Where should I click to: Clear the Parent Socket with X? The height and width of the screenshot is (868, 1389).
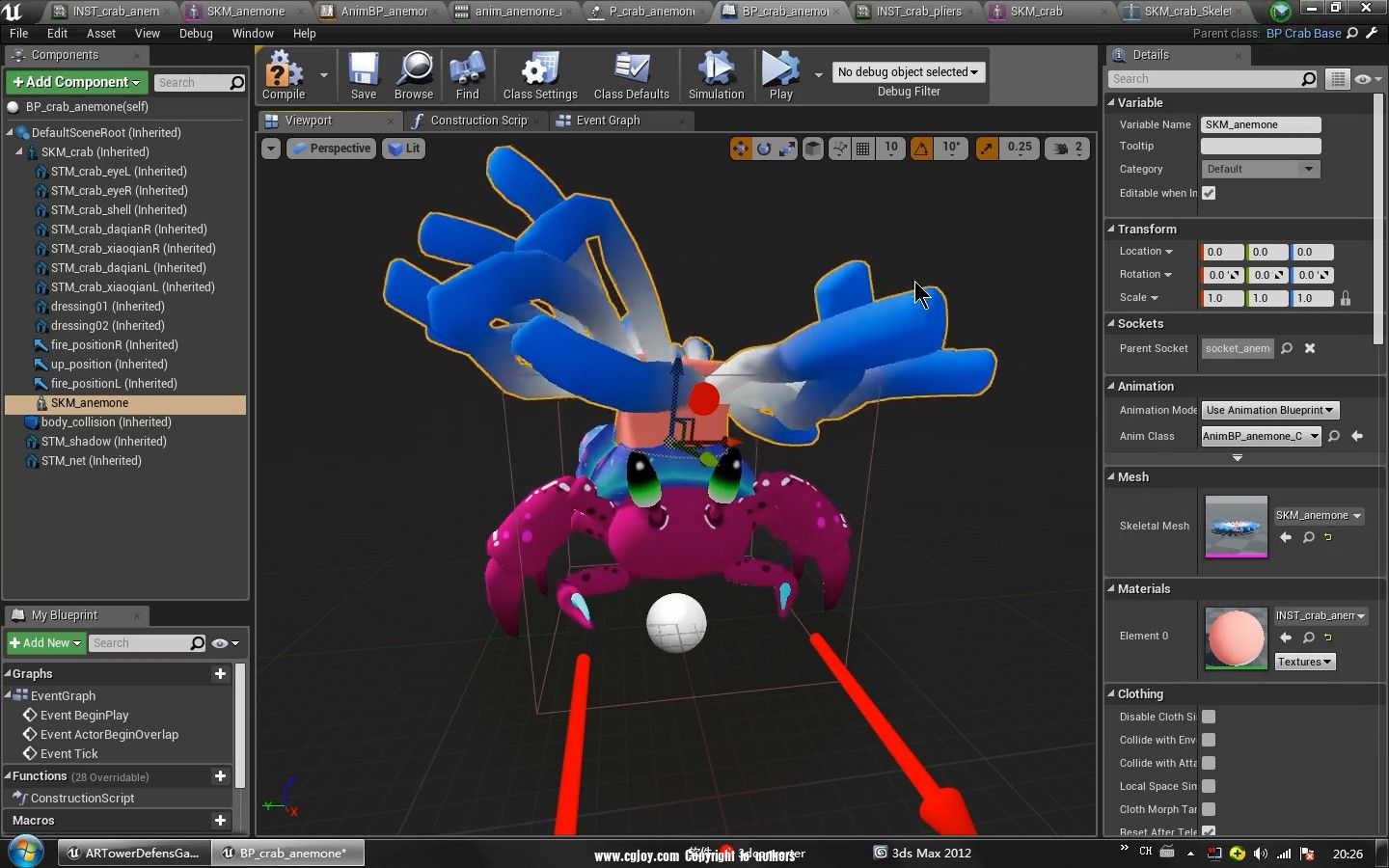[x=1310, y=348]
